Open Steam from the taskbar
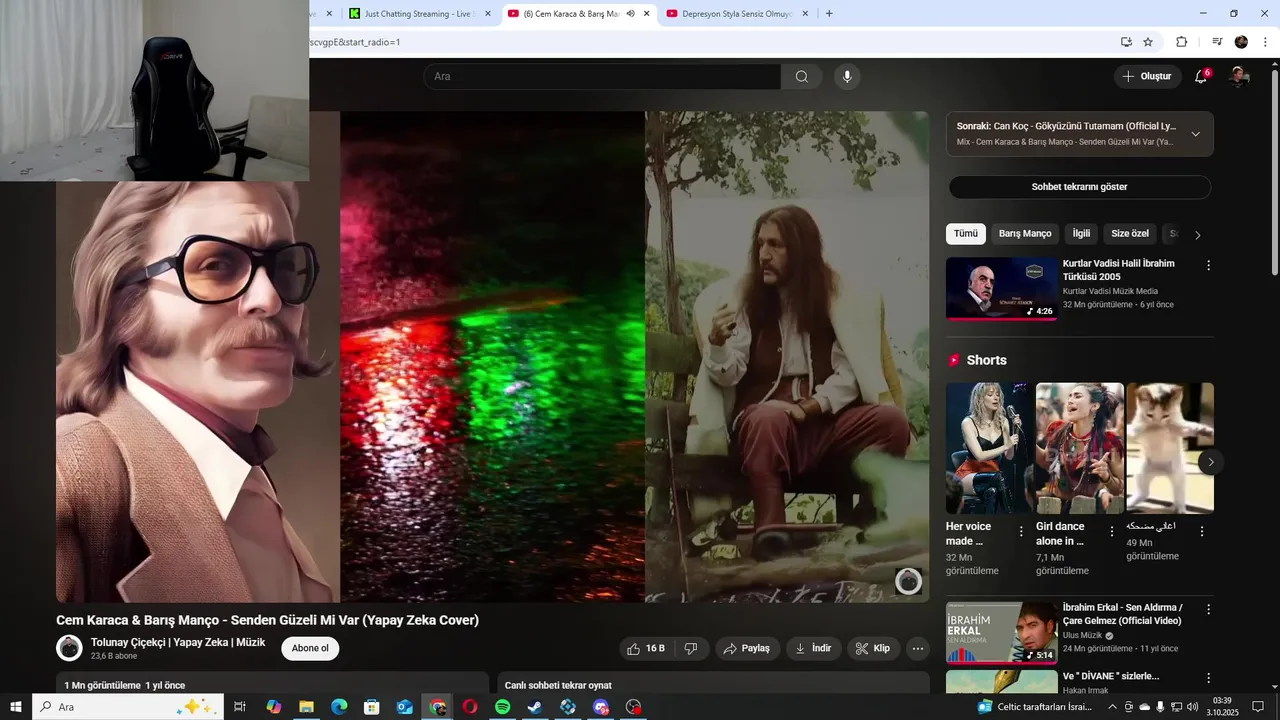The height and width of the screenshot is (720, 1280). 535,707
